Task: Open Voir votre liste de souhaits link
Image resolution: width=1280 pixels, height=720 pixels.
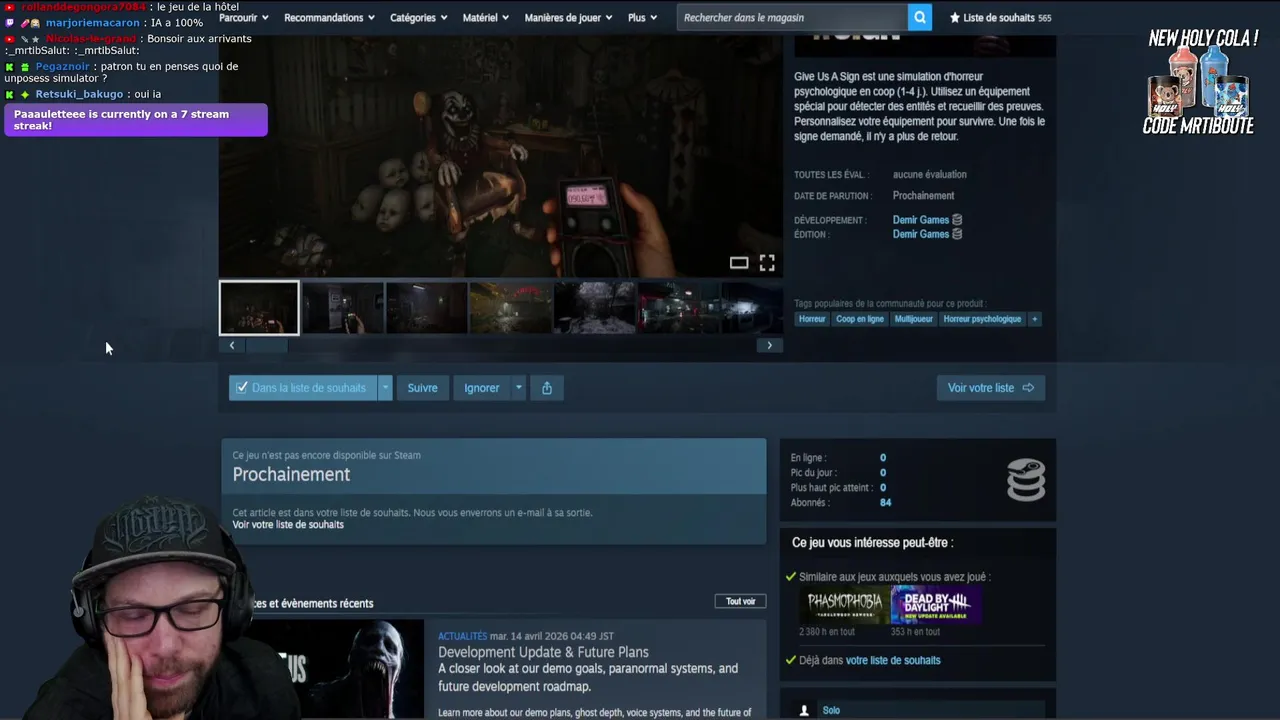Action: click(x=288, y=525)
